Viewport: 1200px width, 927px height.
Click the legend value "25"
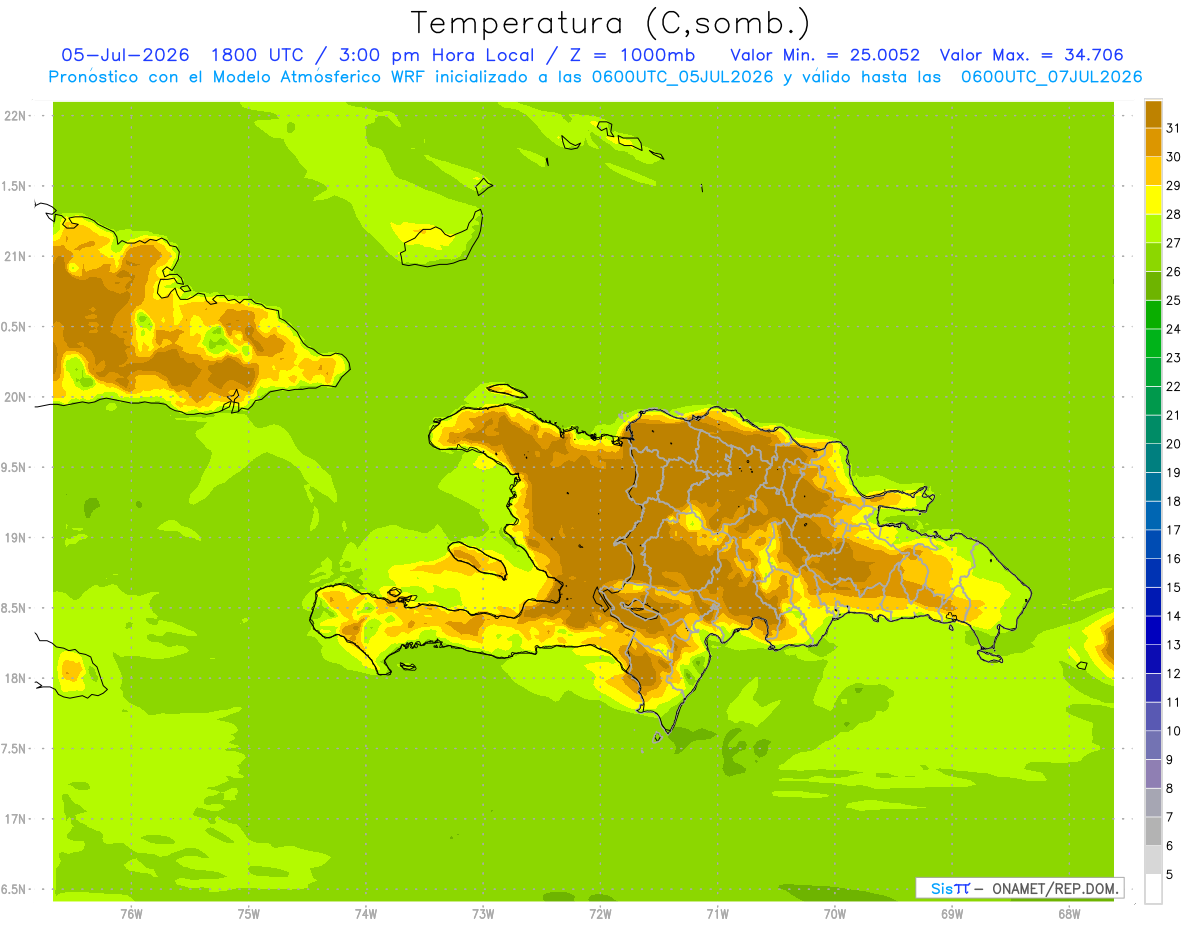pos(1173,300)
